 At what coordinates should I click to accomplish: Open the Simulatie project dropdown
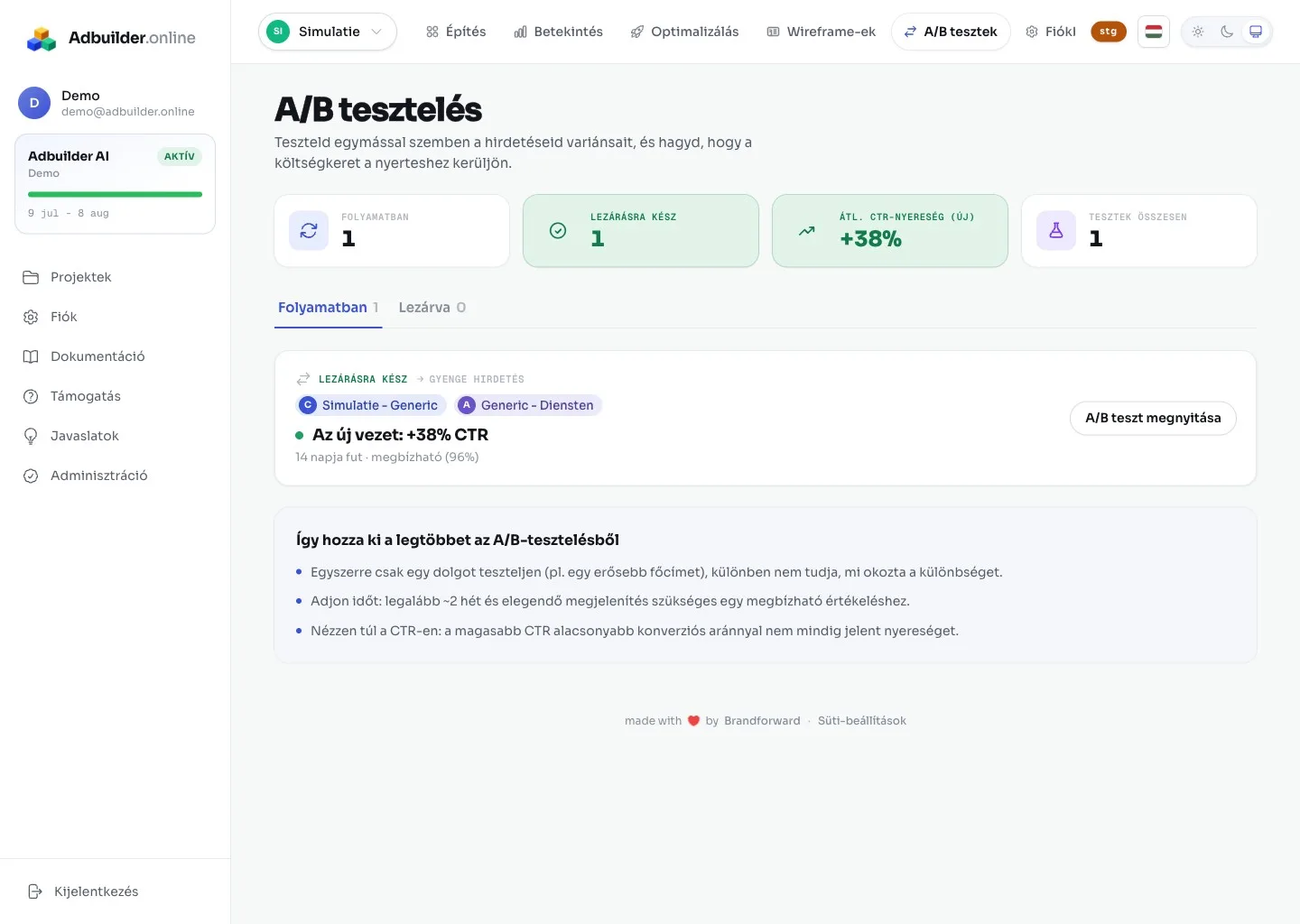coord(328,32)
